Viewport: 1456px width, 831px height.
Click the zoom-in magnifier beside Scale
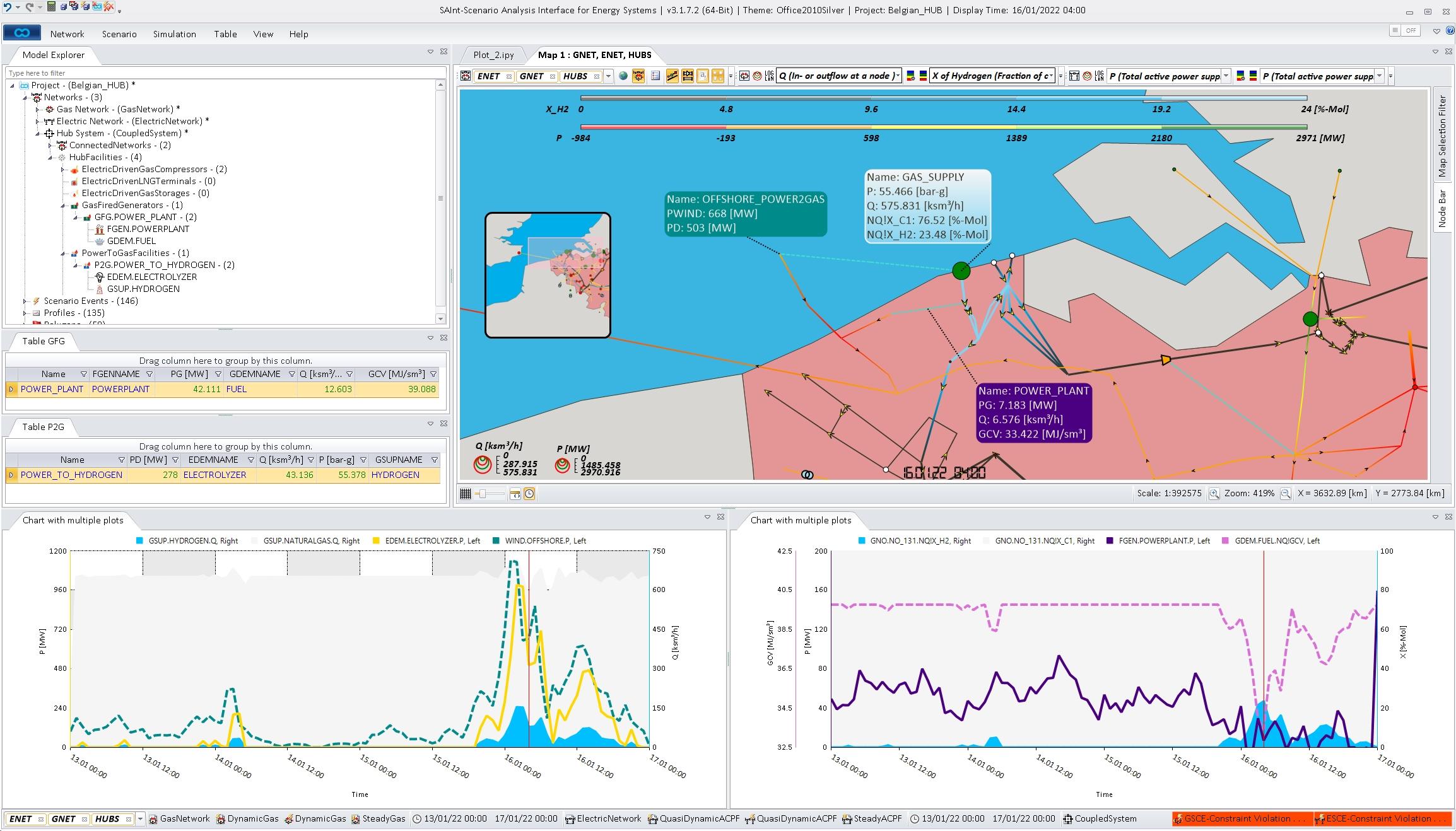(1214, 494)
